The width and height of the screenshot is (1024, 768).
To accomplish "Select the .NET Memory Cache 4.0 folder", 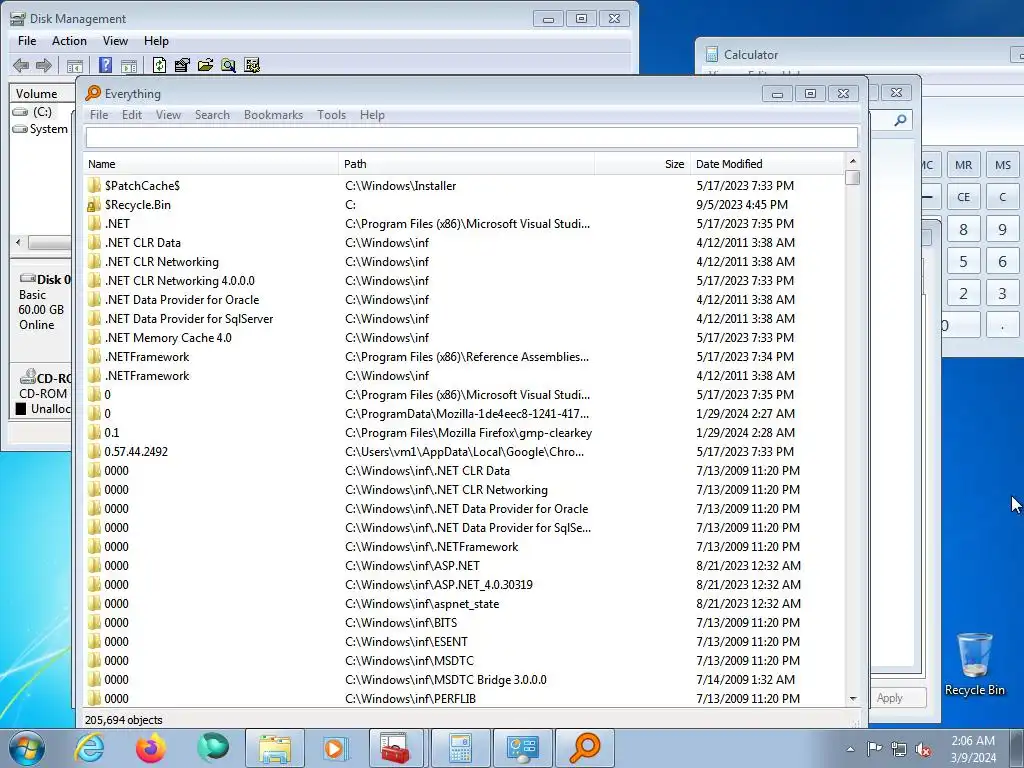I will 464,338.
